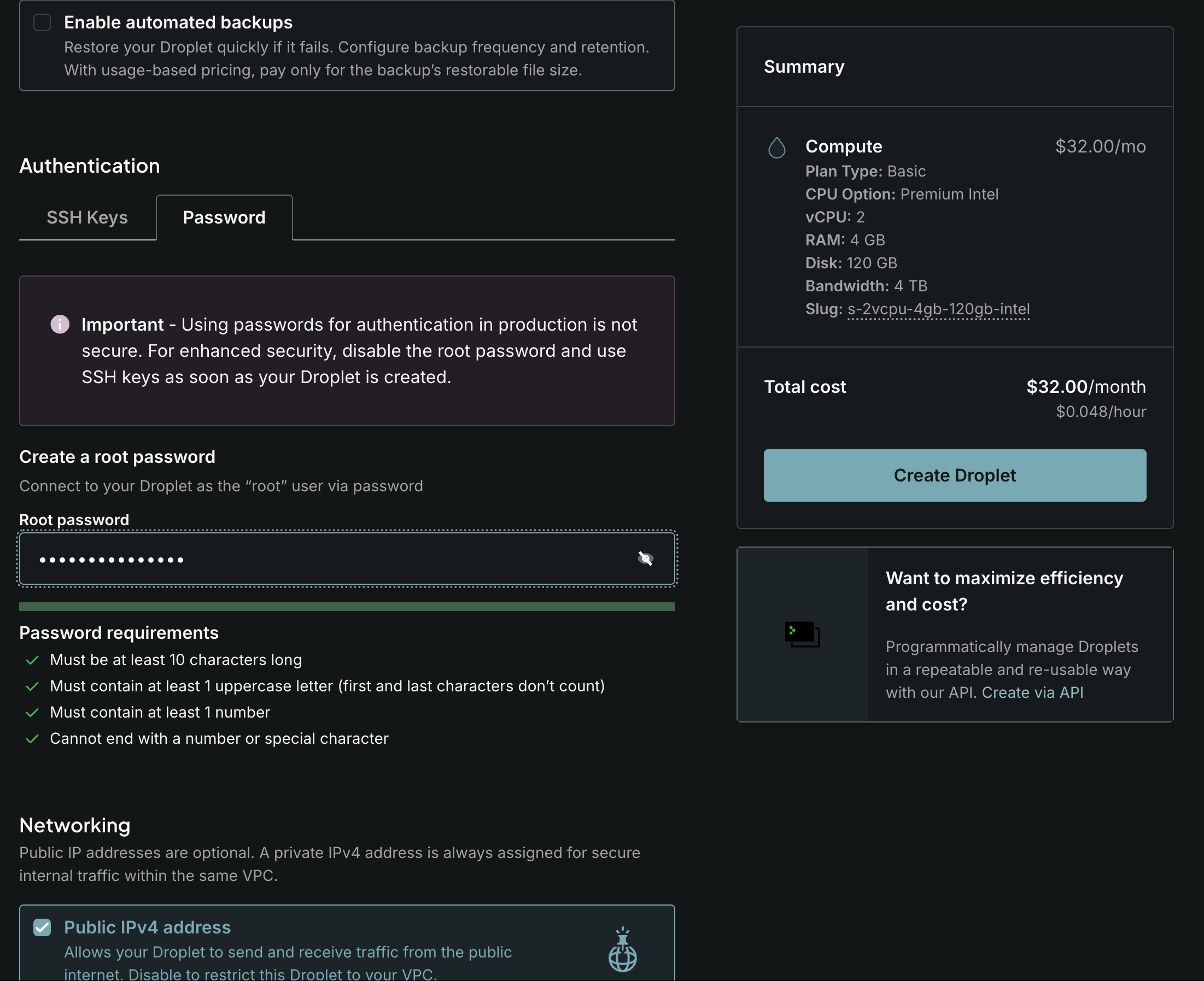Image resolution: width=1204 pixels, height=981 pixels.
Task: Click 'Enable automated backups' label text
Action: 178,22
